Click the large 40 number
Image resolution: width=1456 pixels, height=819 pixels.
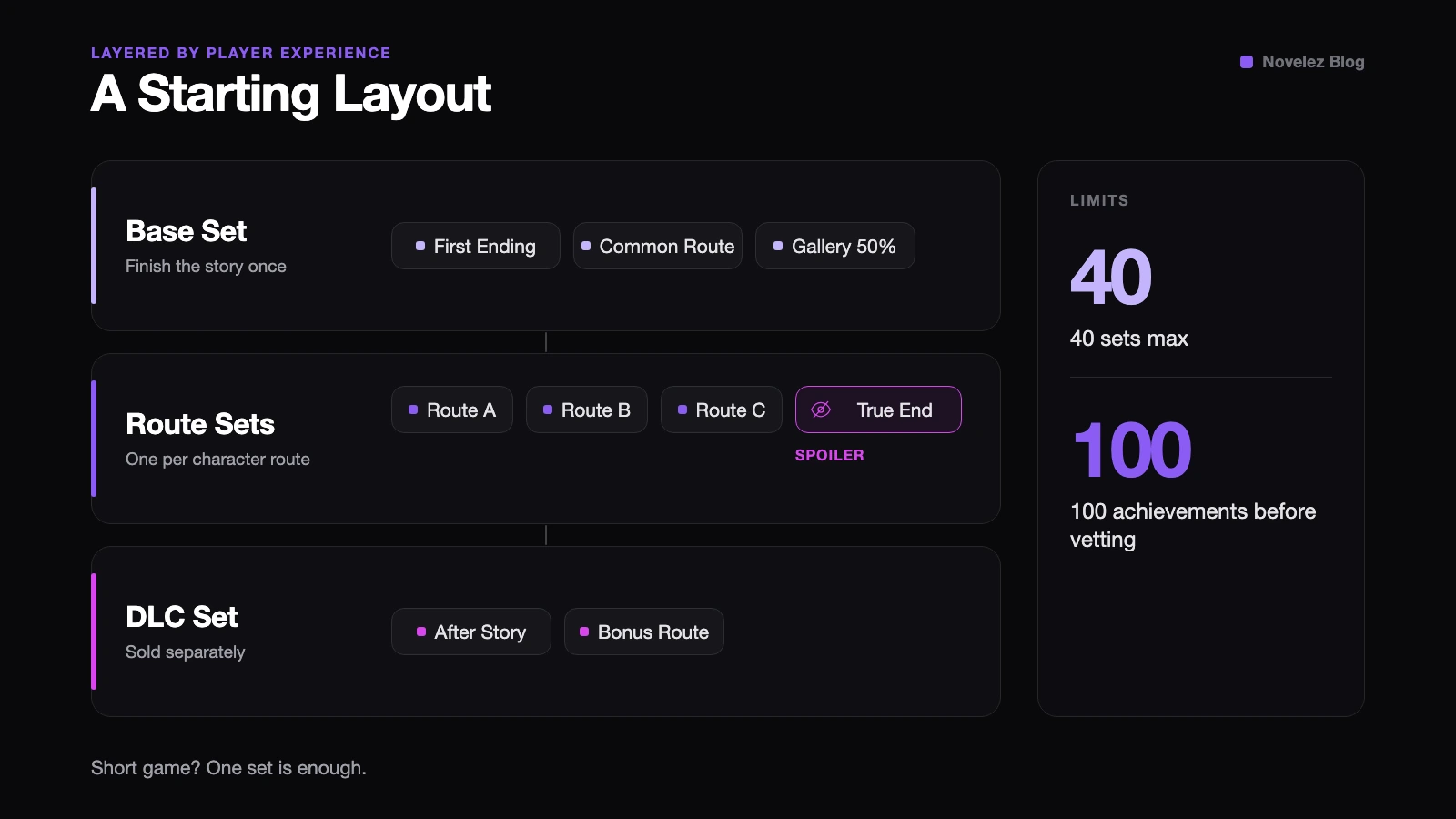point(1111,277)
